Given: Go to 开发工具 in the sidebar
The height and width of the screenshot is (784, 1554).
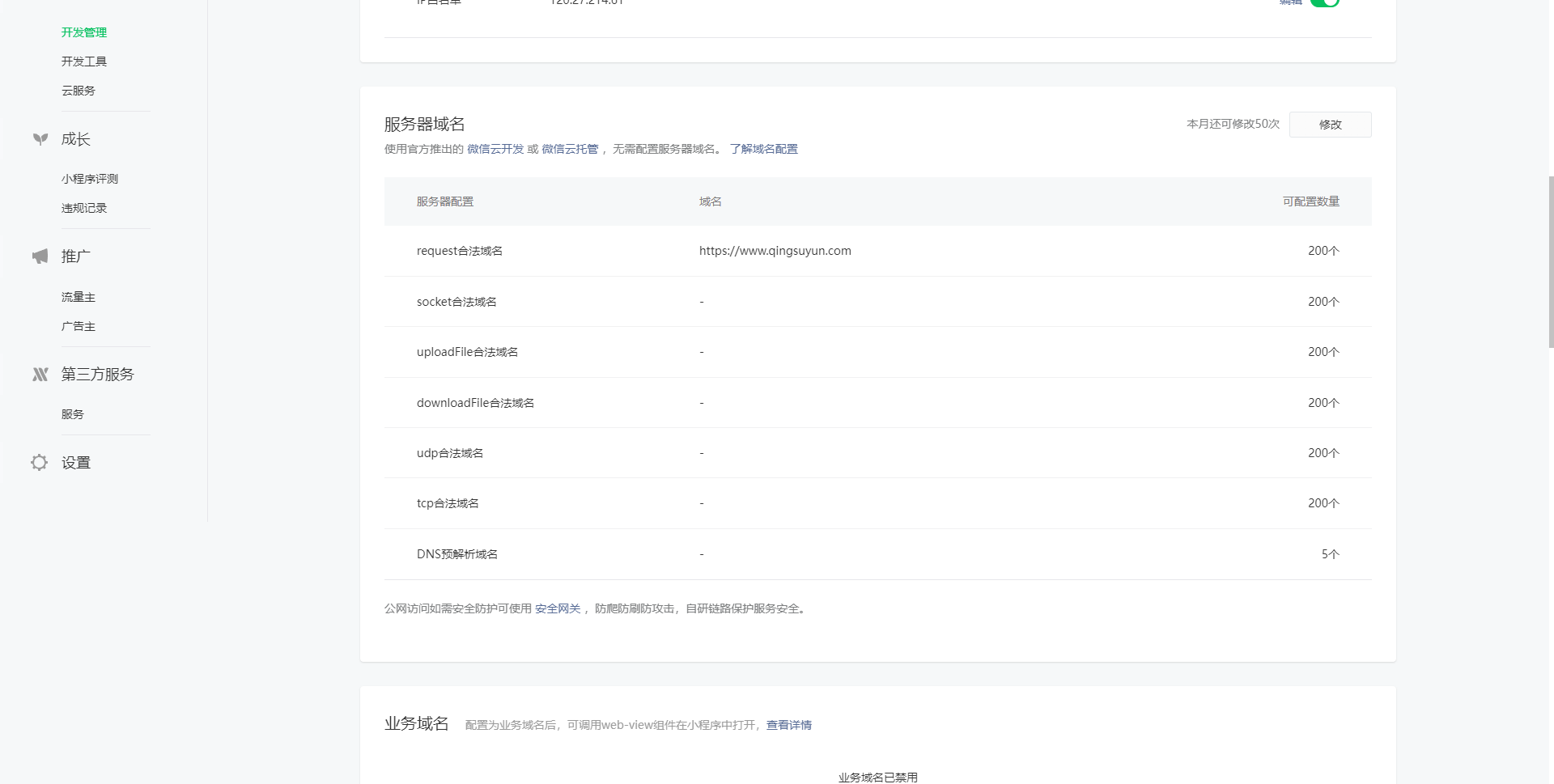Looking at the screenshot, I should click(84, 61).
